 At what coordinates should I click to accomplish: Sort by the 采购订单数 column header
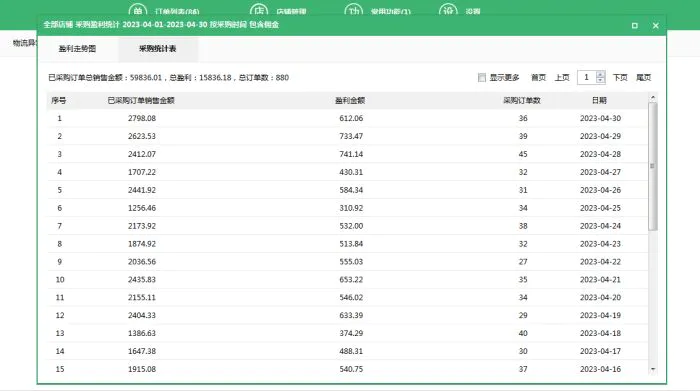522,100
